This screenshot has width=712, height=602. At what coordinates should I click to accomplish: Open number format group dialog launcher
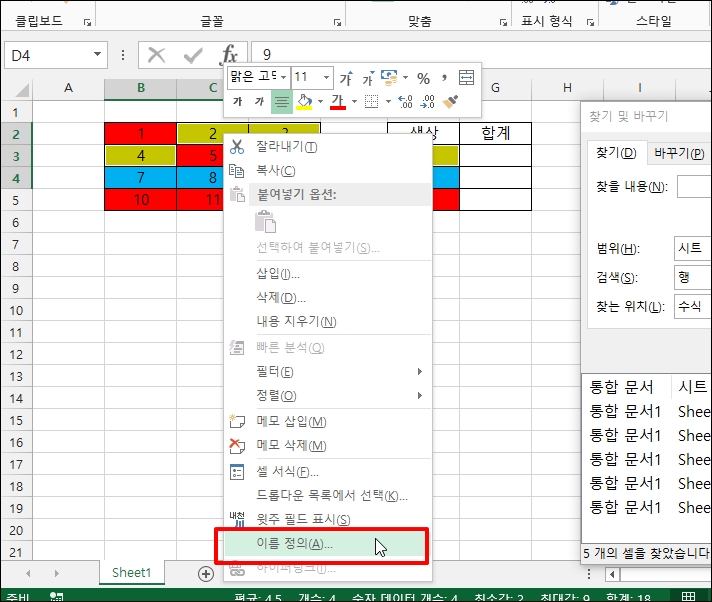(590, 22)
